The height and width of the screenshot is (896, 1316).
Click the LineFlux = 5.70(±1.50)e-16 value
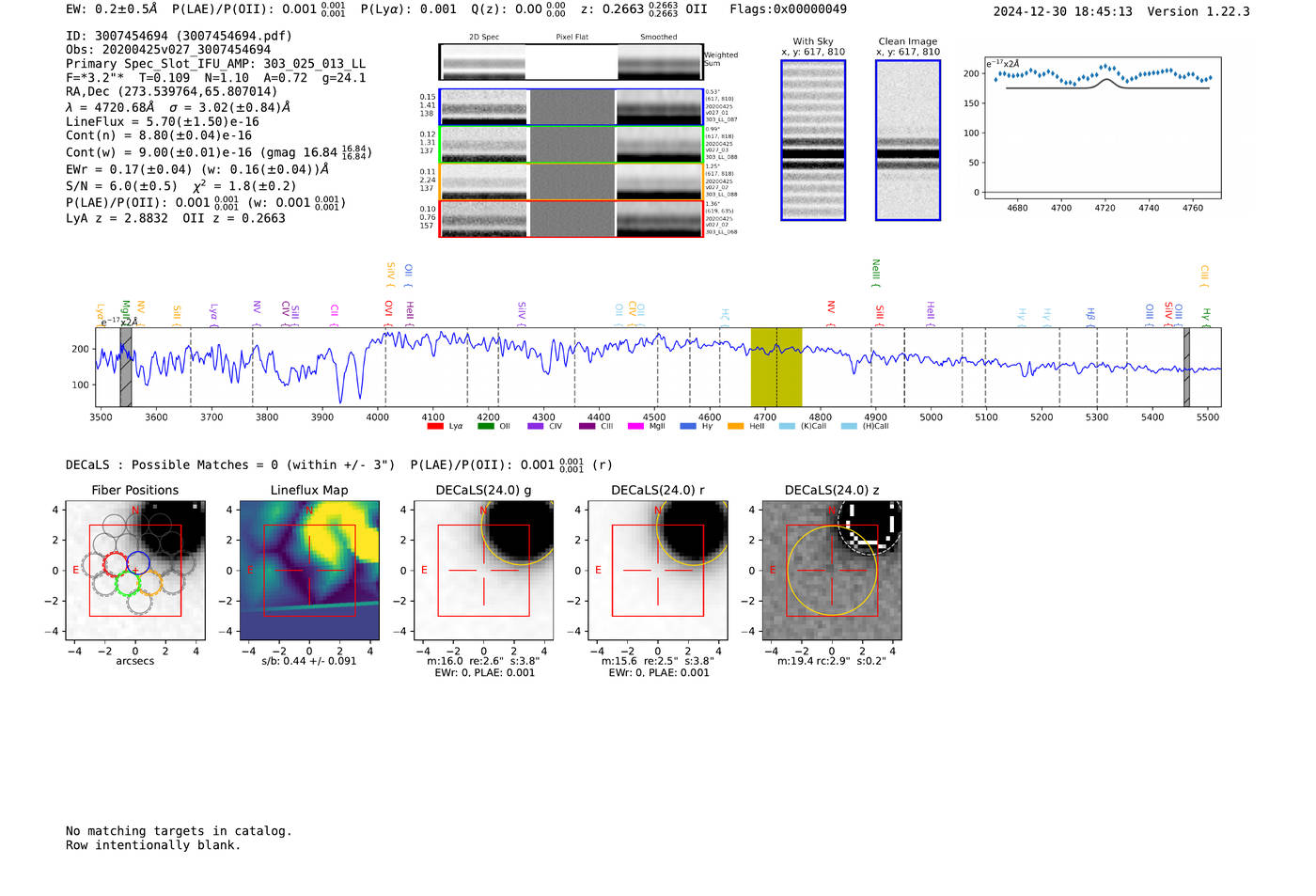[163, 122]
